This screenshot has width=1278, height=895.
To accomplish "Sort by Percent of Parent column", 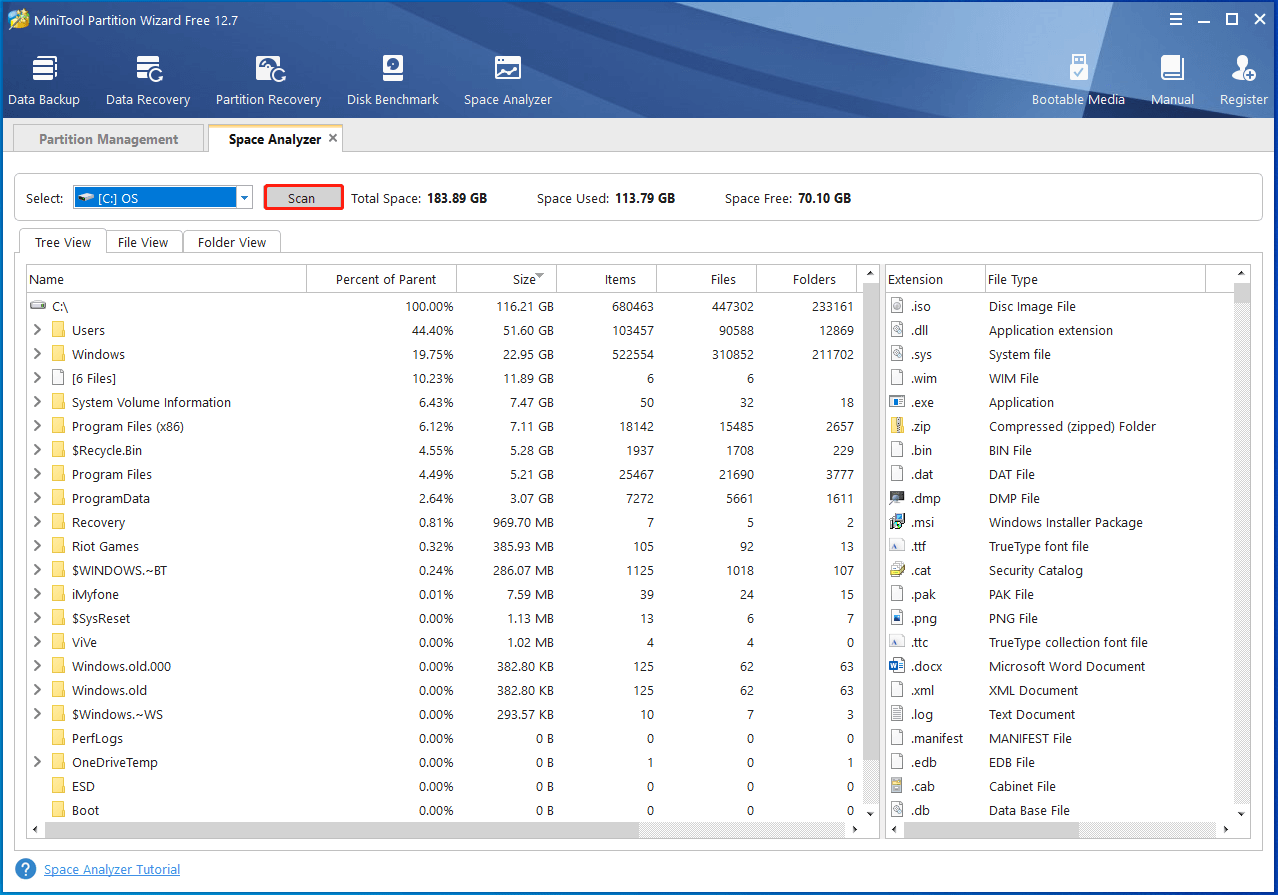I will click(381, 280).
